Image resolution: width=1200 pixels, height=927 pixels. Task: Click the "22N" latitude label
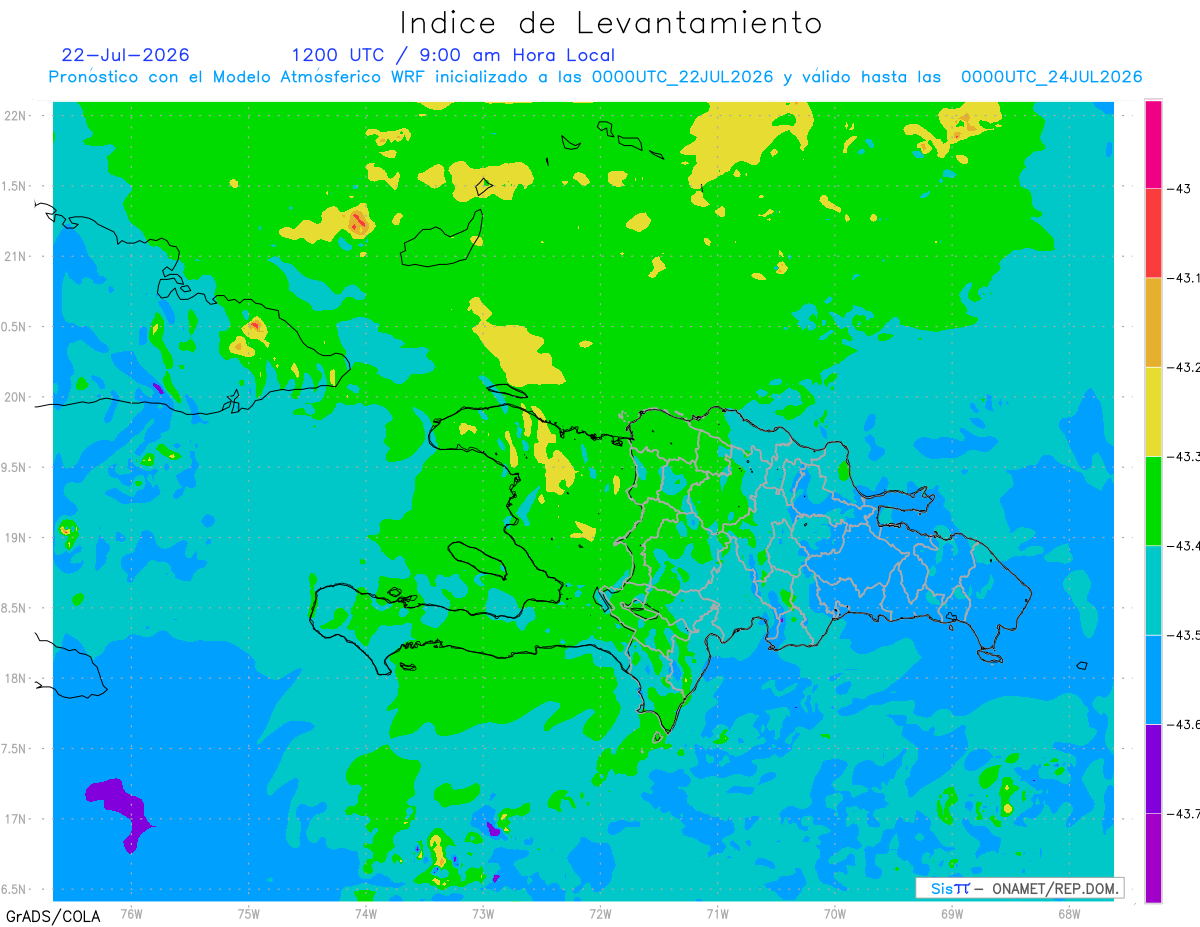14,116
